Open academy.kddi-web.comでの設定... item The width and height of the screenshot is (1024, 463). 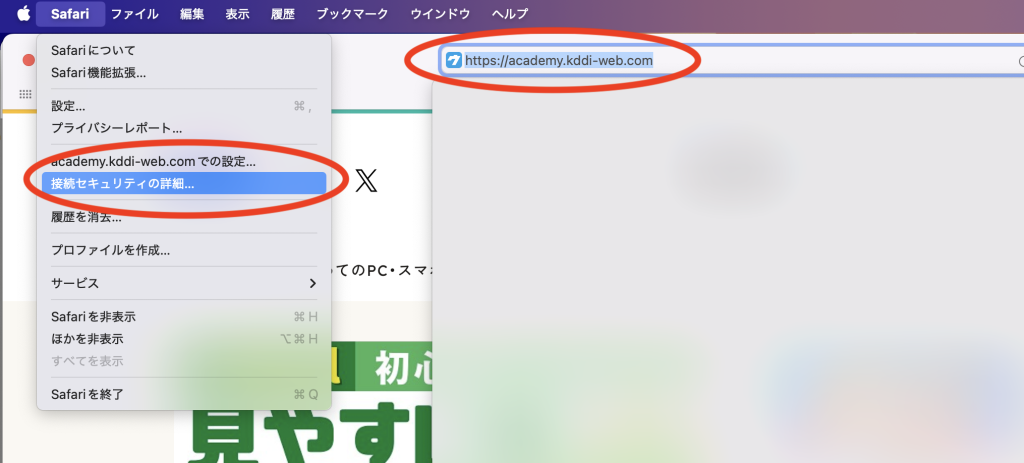click(x=153, y=161)
